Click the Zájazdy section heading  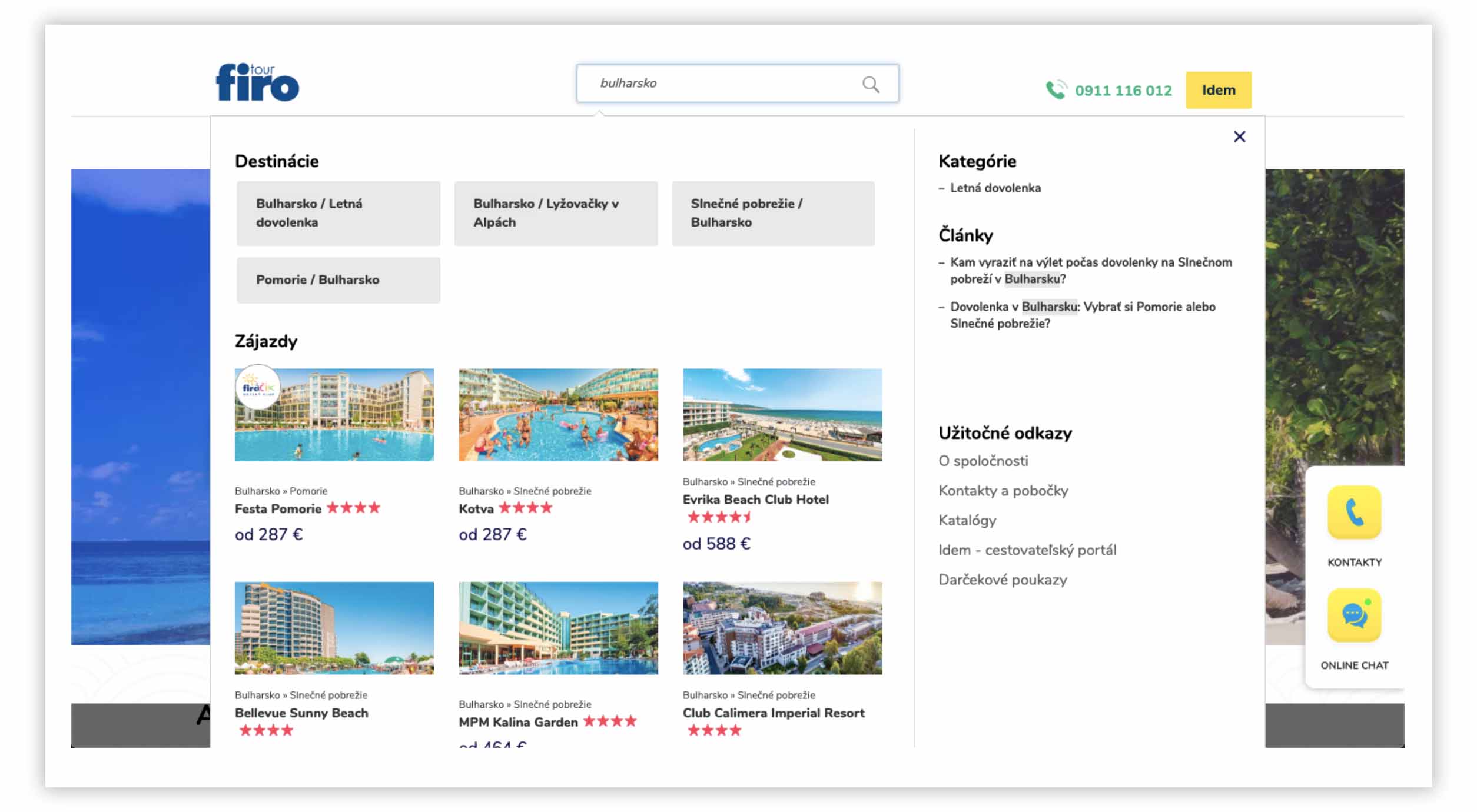click(x=266, y=341)
